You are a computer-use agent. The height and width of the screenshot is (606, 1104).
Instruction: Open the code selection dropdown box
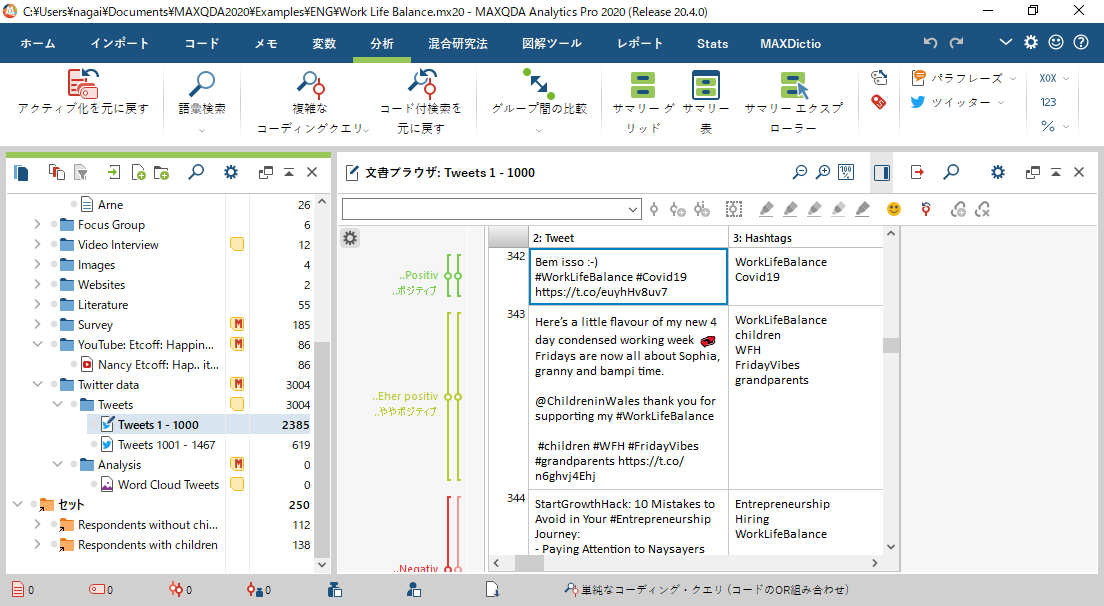491,209
